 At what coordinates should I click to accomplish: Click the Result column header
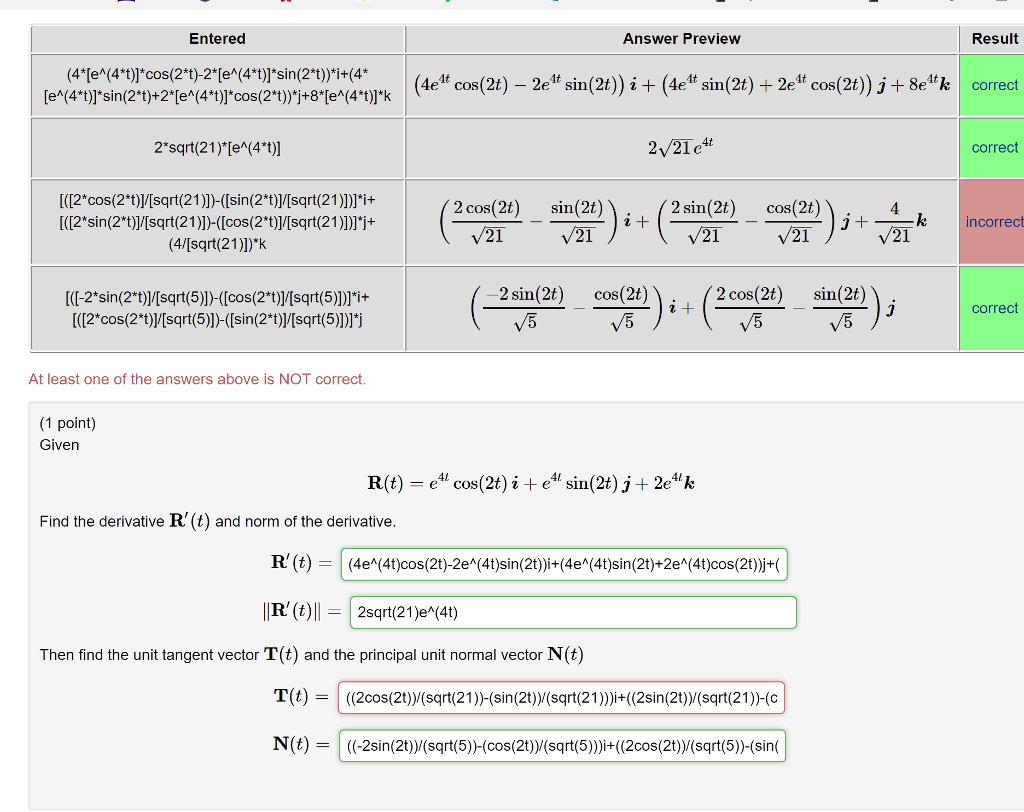tap(994, 39)
